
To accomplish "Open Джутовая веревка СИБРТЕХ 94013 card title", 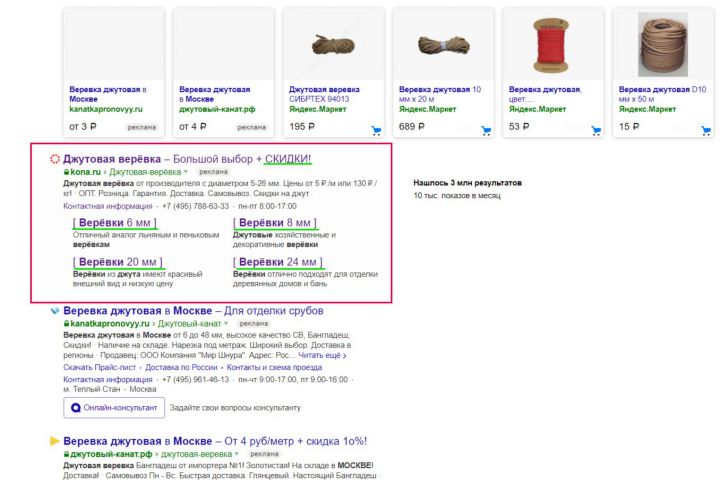I will click(324, 94).
